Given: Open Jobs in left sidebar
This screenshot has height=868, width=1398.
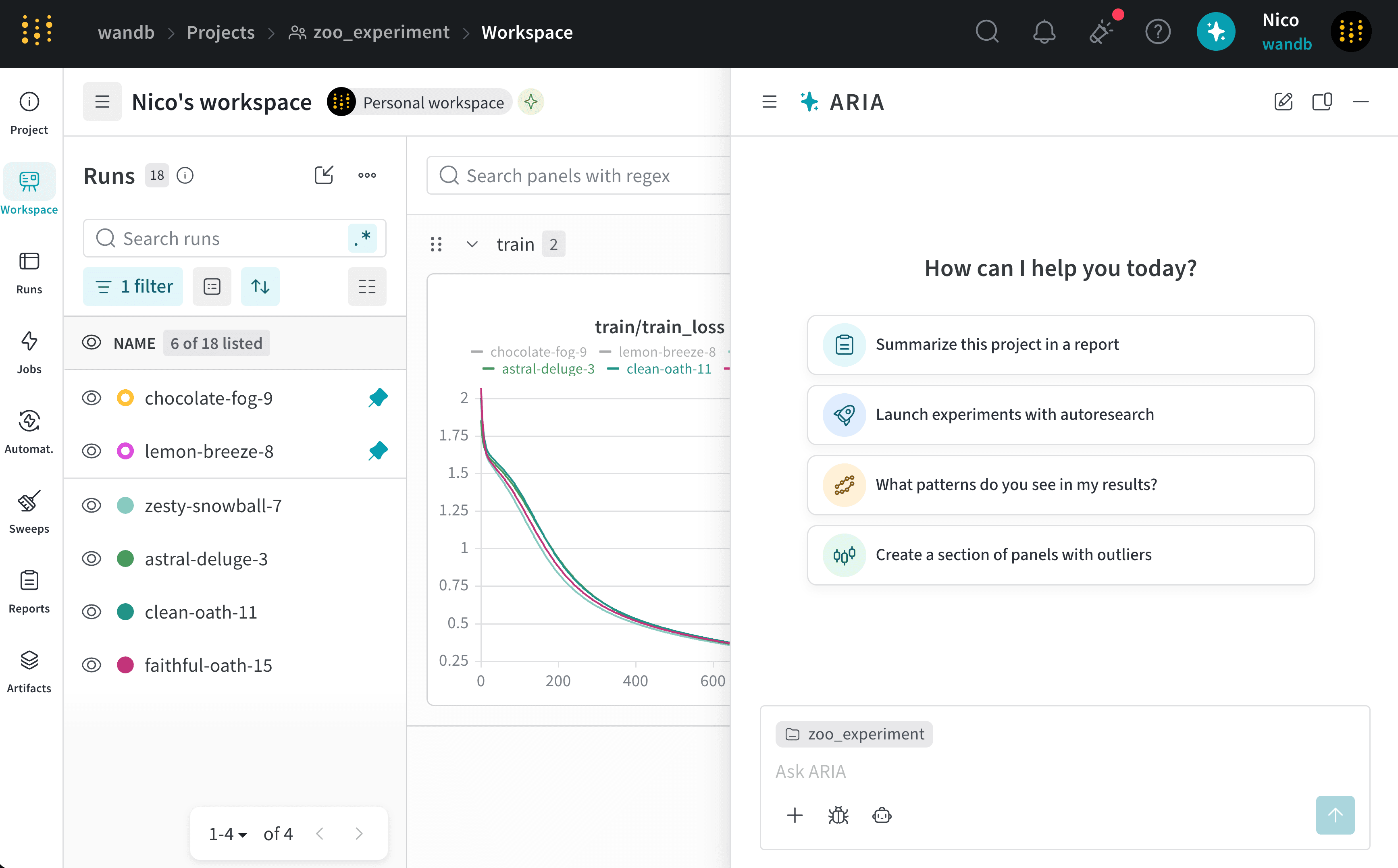Looking at the screenshot, I should click(x=29, y=353).
